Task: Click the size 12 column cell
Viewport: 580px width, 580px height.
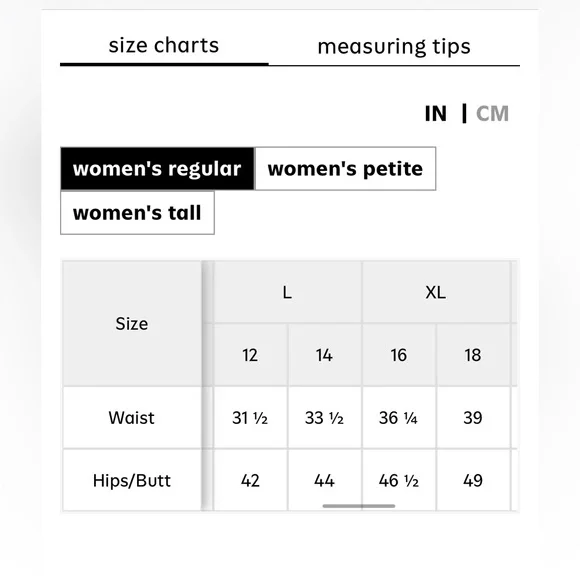Action: [250, 355]
